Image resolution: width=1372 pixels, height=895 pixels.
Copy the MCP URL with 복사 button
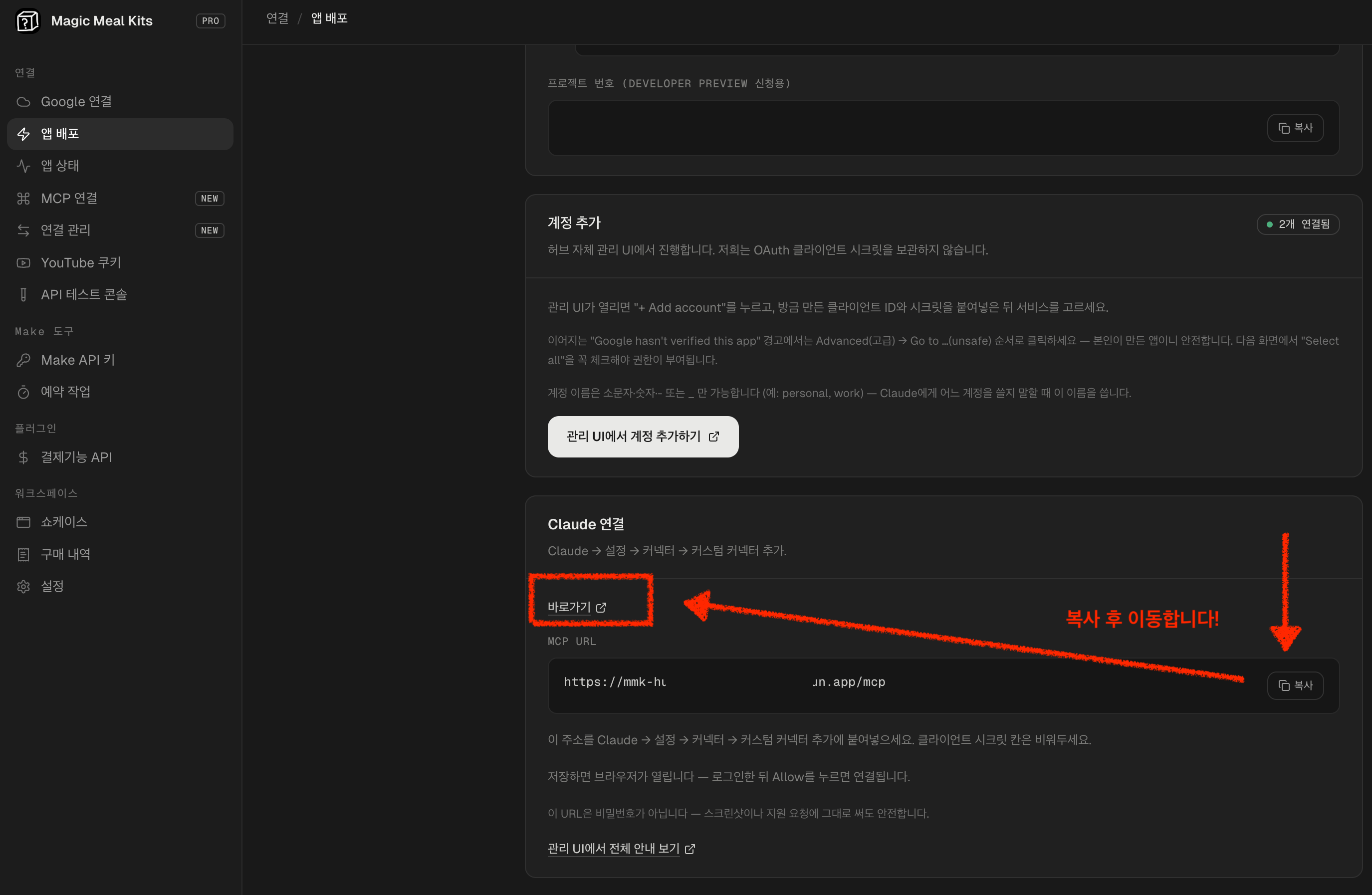click(x=1295, y=686)
